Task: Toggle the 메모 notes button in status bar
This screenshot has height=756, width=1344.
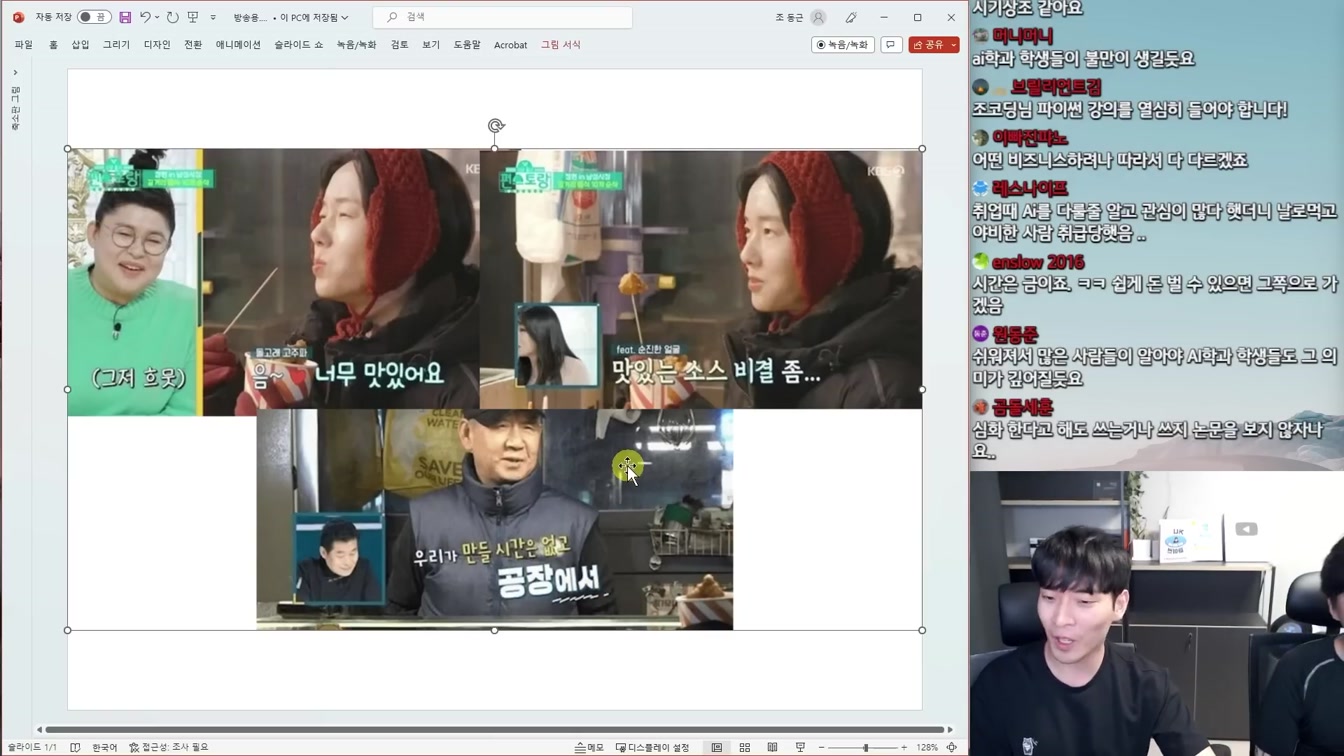Action: pos(589,747)
